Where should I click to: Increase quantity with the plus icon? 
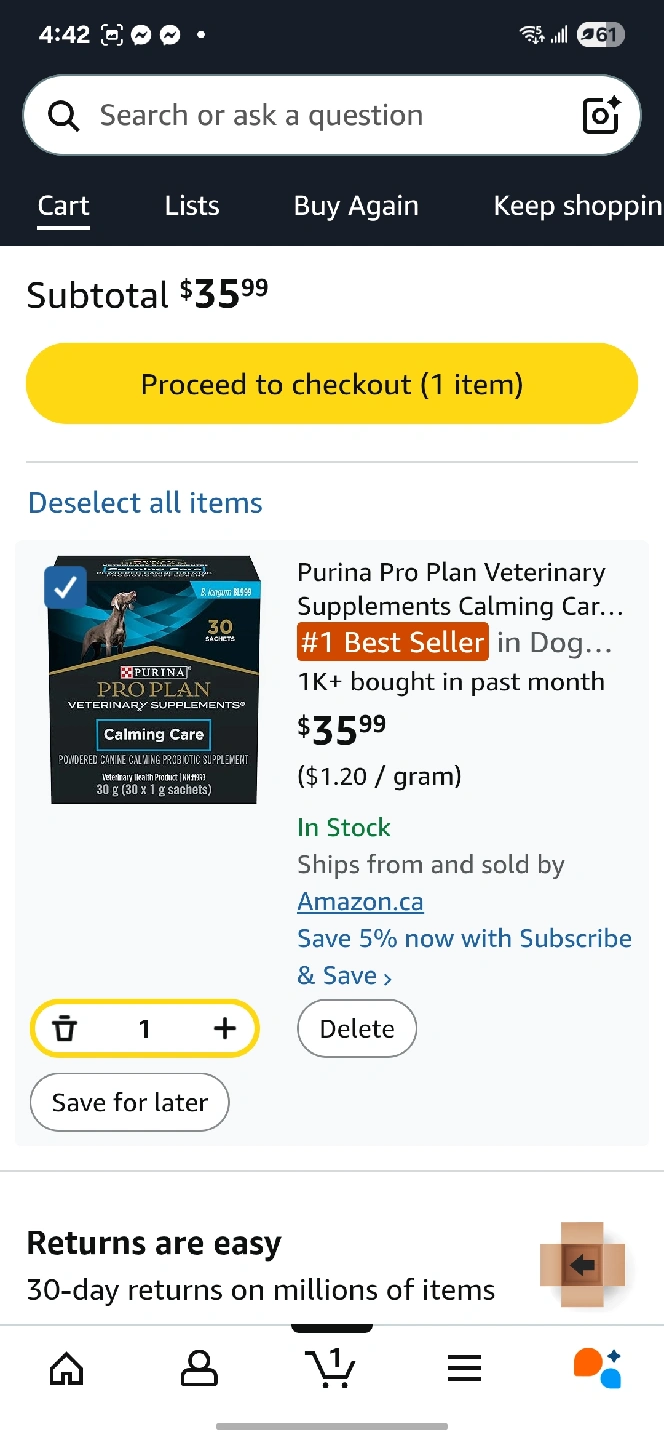tap(225, 1028)
